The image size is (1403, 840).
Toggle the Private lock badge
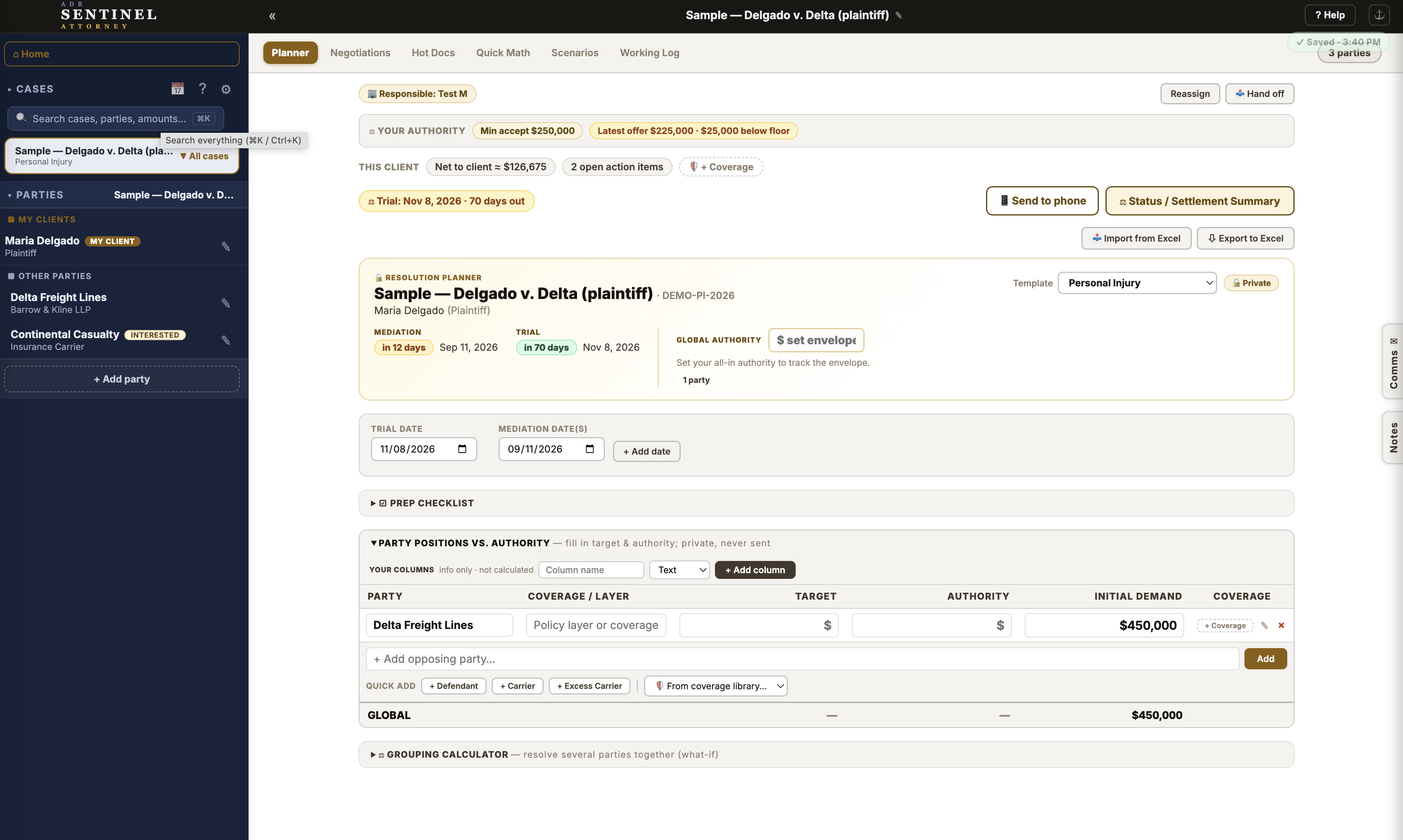(x=1251, y=283)
